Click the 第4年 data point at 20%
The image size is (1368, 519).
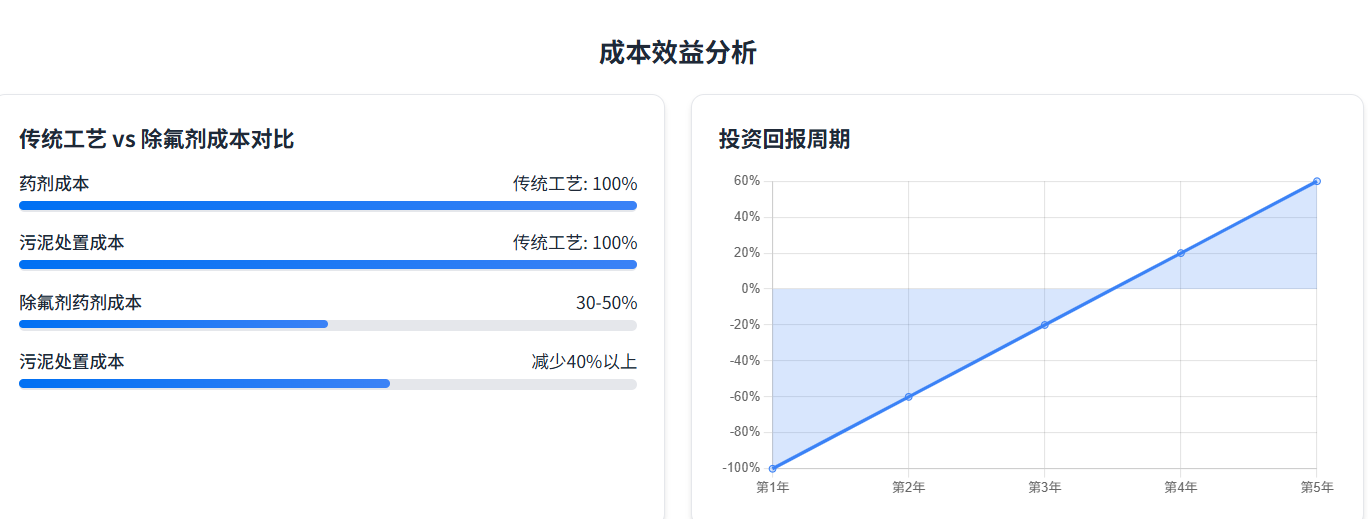(x=1181, y=253)
